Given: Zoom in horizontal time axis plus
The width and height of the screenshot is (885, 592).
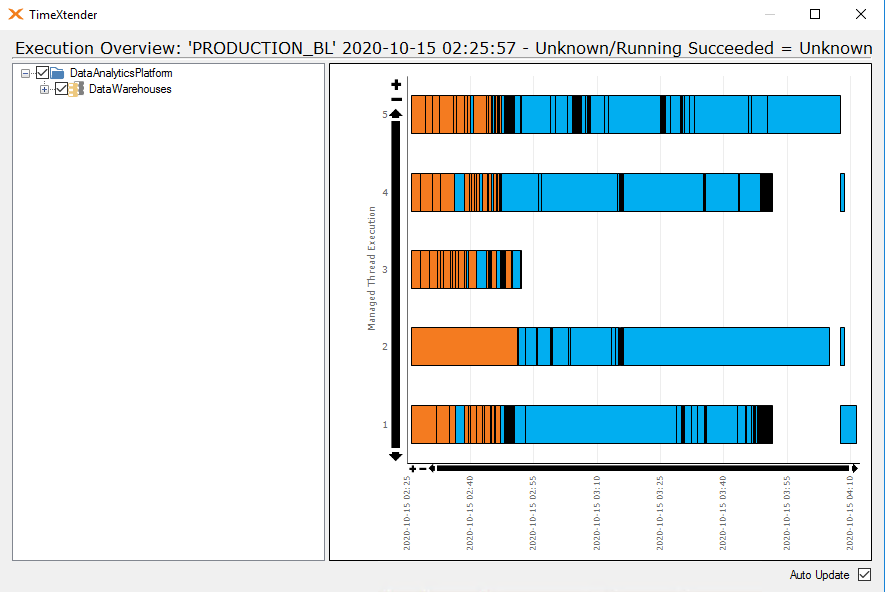Looking at the screenshot, I should pyautogui.click(x=413, y=469).
